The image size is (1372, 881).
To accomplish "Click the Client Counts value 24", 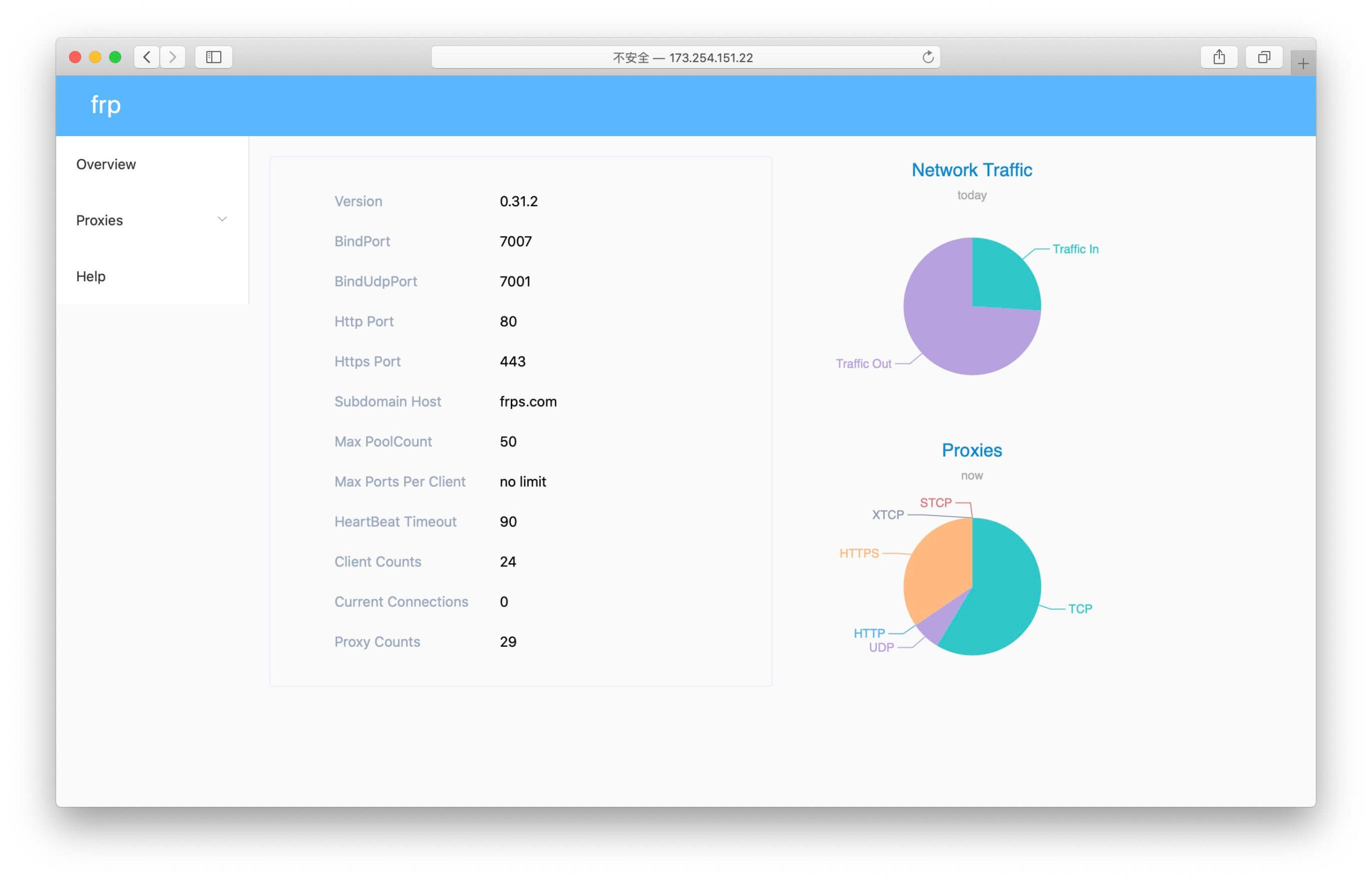I will [508, 562].
